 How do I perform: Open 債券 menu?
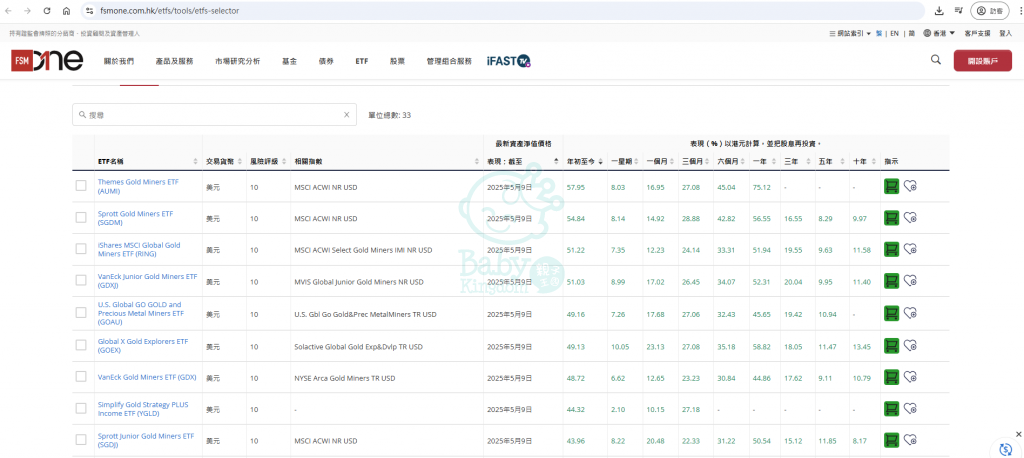click(x=326, y=61)
